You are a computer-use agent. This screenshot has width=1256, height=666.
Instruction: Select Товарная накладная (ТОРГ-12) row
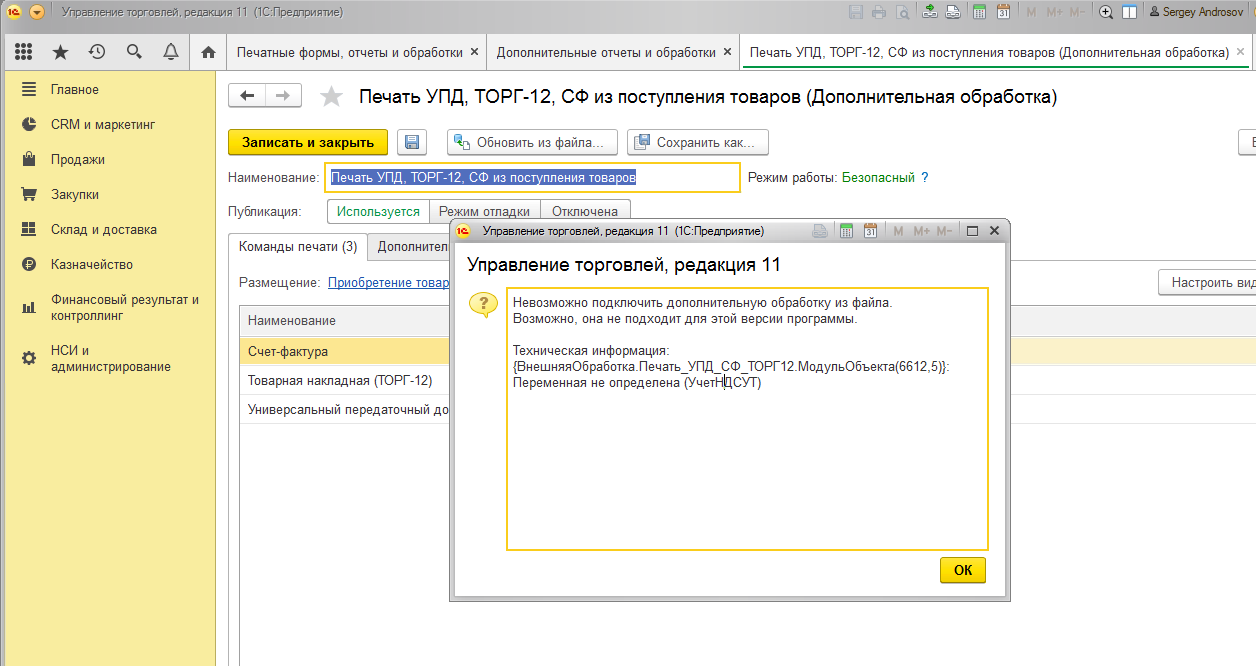click(x=344, y=380)
